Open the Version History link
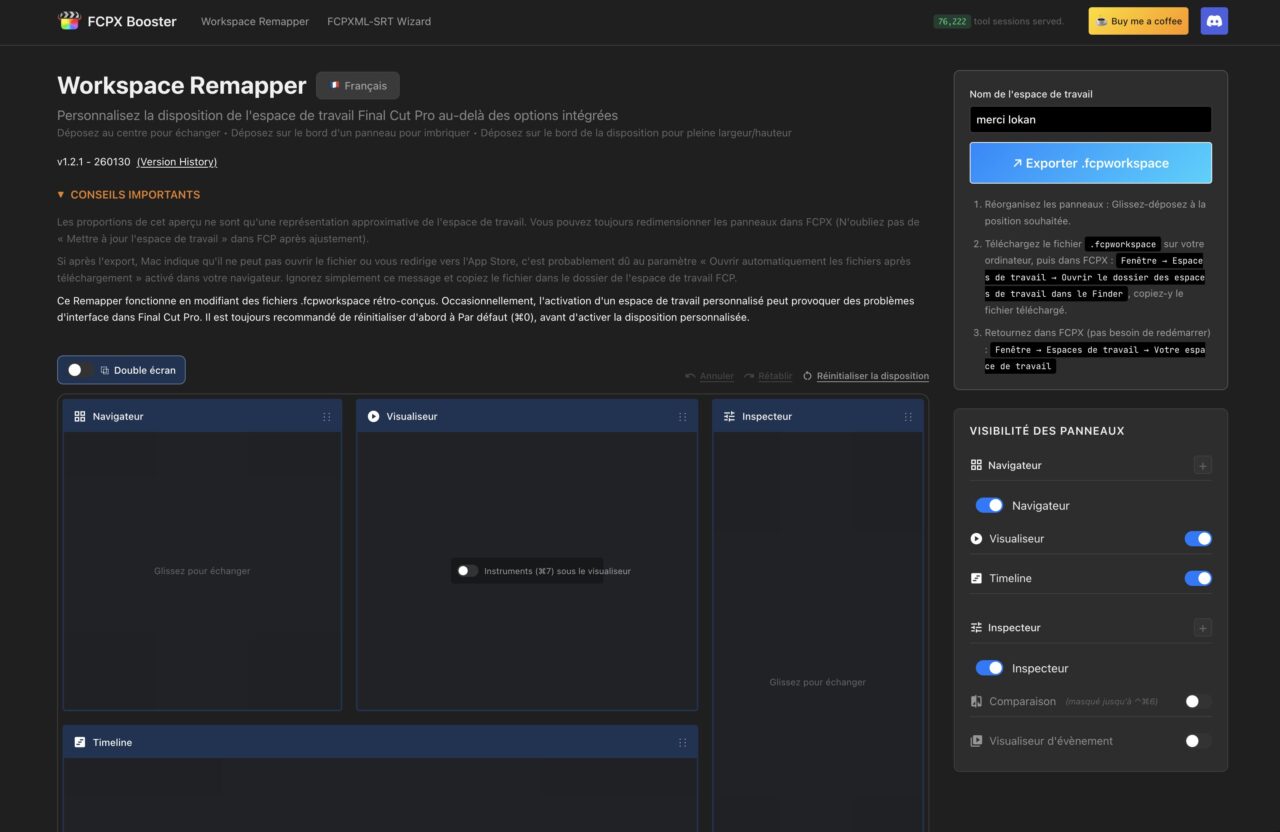1280x832 pixels. (176, 161)
